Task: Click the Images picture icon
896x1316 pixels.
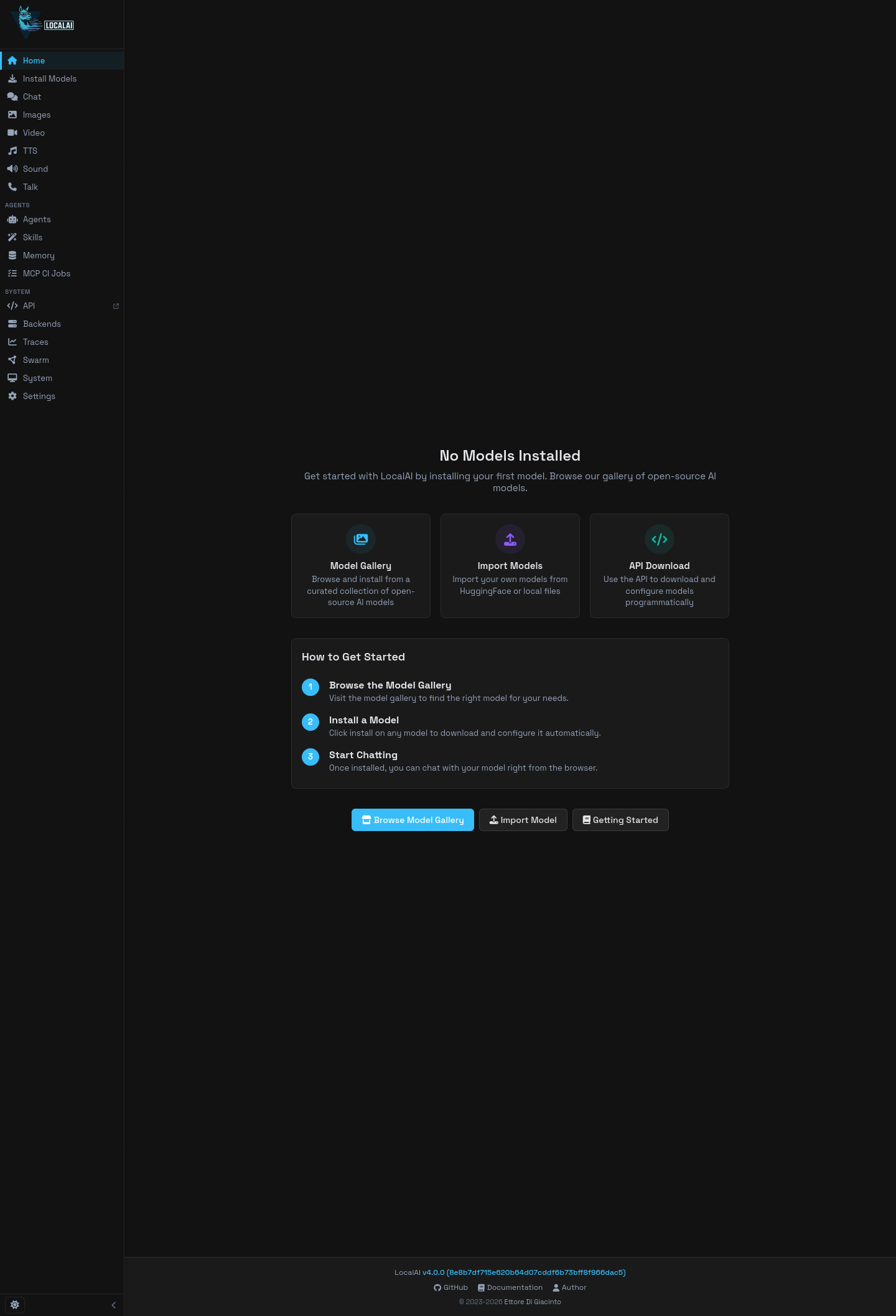Action: point(12,115)
